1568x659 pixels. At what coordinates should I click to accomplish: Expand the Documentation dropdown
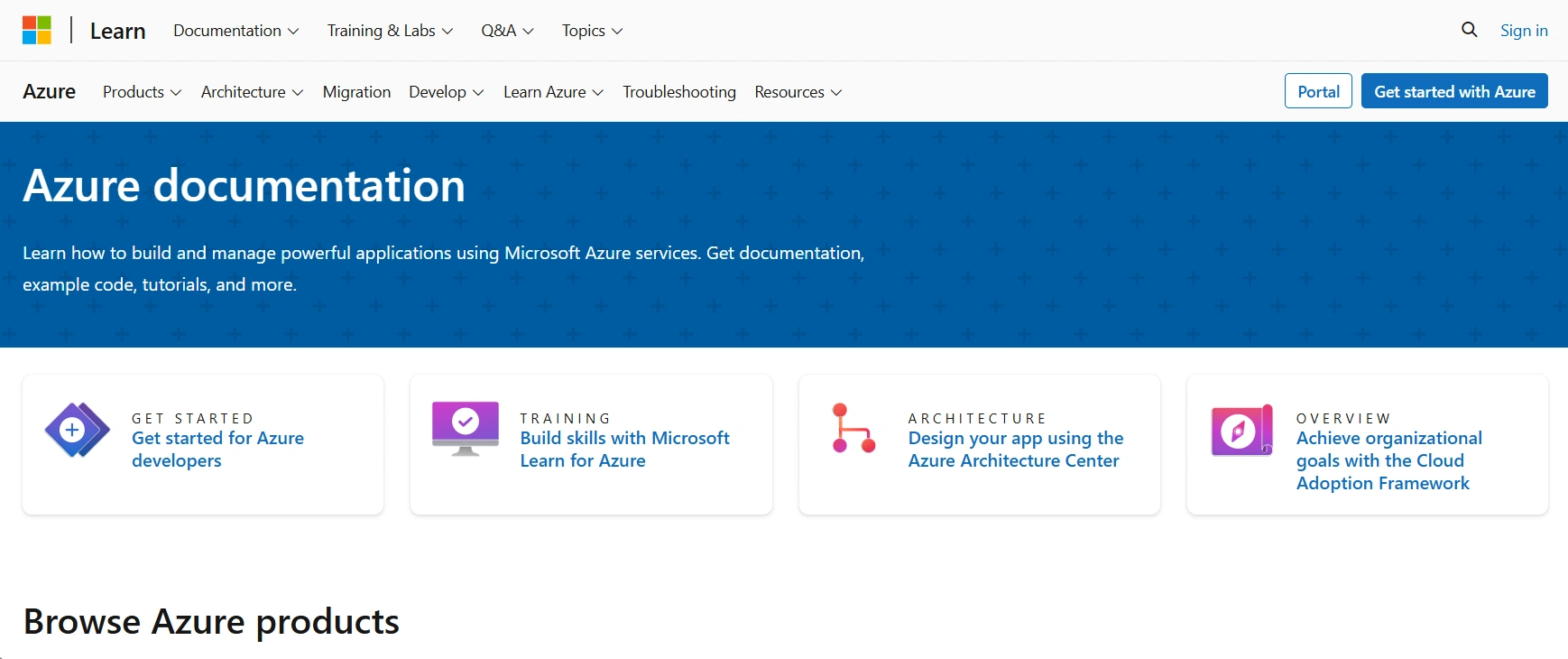pos(236,31)
